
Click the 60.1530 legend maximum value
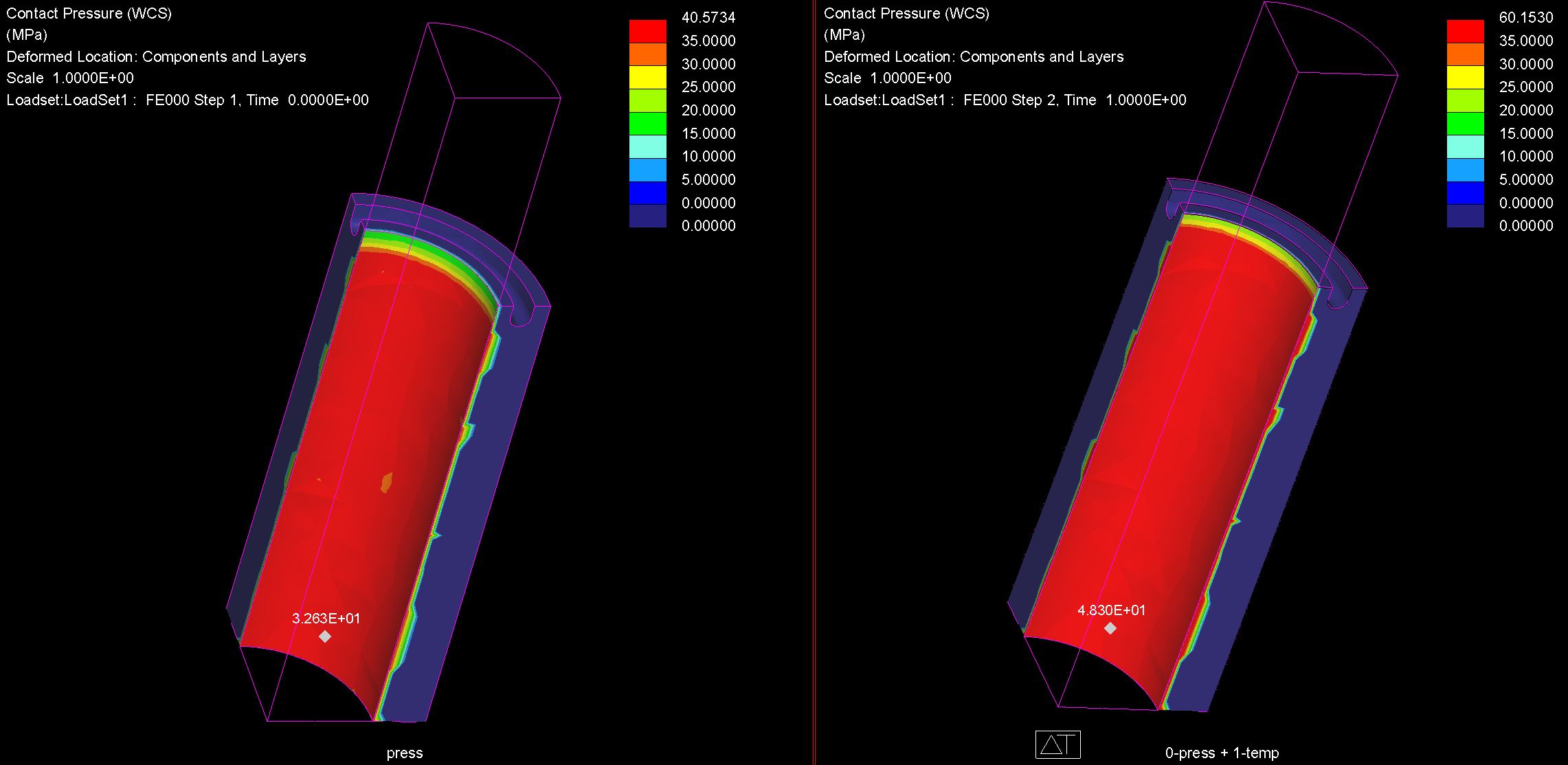click(1525, 18)
